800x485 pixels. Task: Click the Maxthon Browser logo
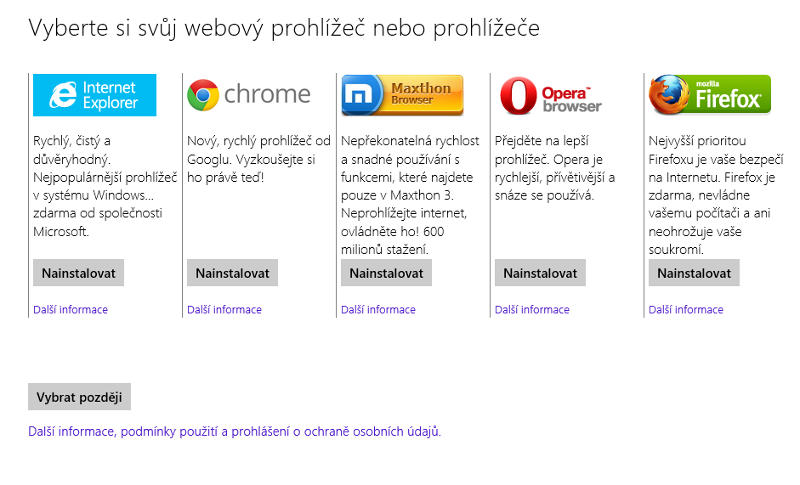(402, 95)
